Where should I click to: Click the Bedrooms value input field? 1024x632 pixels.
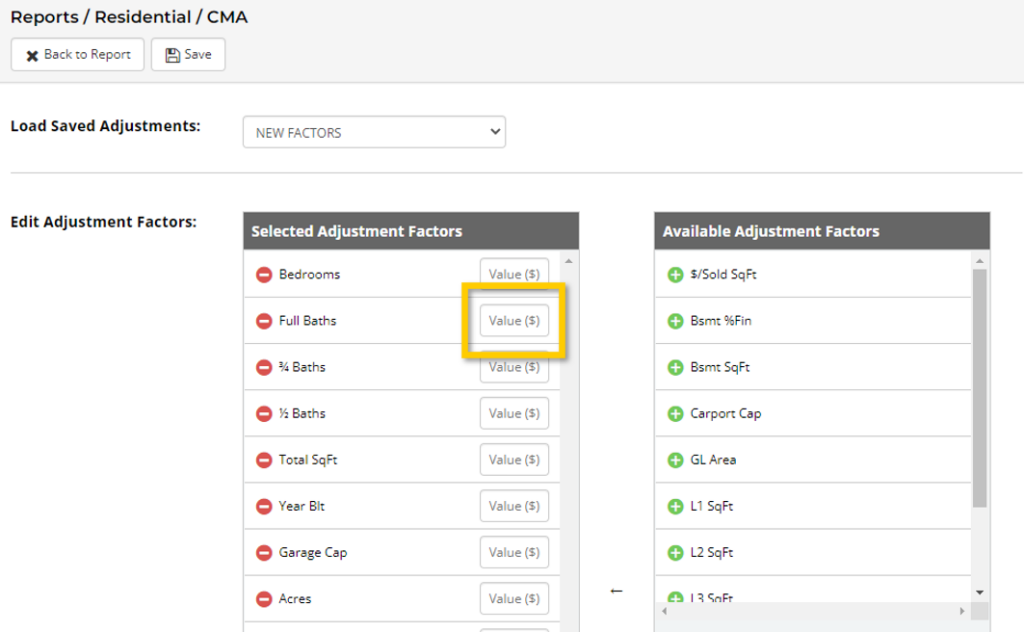(x=514, y=274)
